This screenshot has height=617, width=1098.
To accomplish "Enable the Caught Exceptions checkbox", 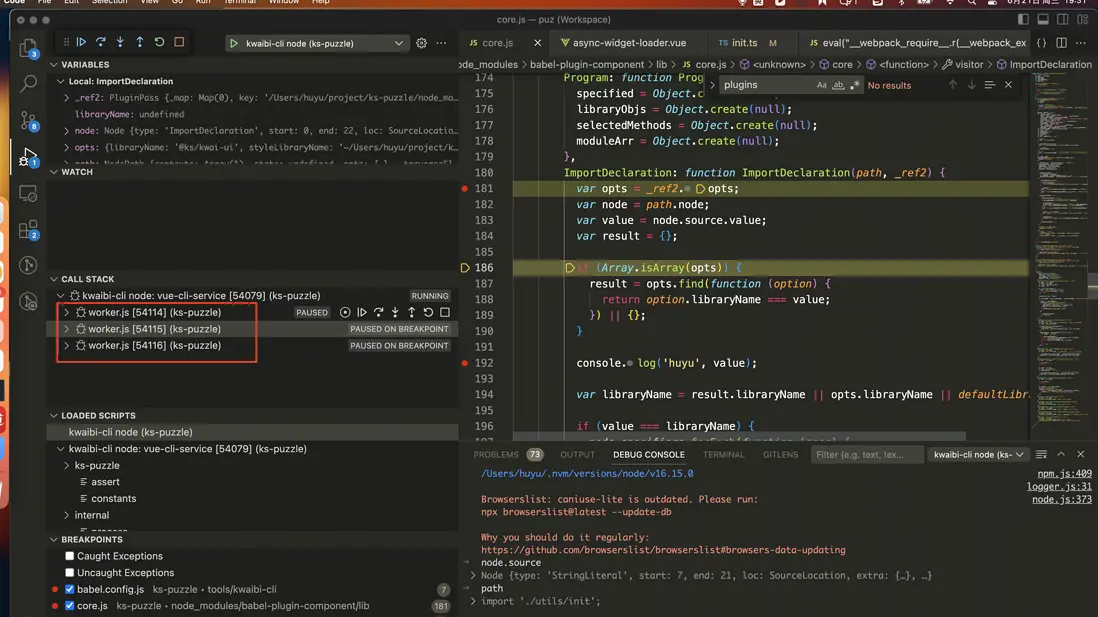I will 70,556.
